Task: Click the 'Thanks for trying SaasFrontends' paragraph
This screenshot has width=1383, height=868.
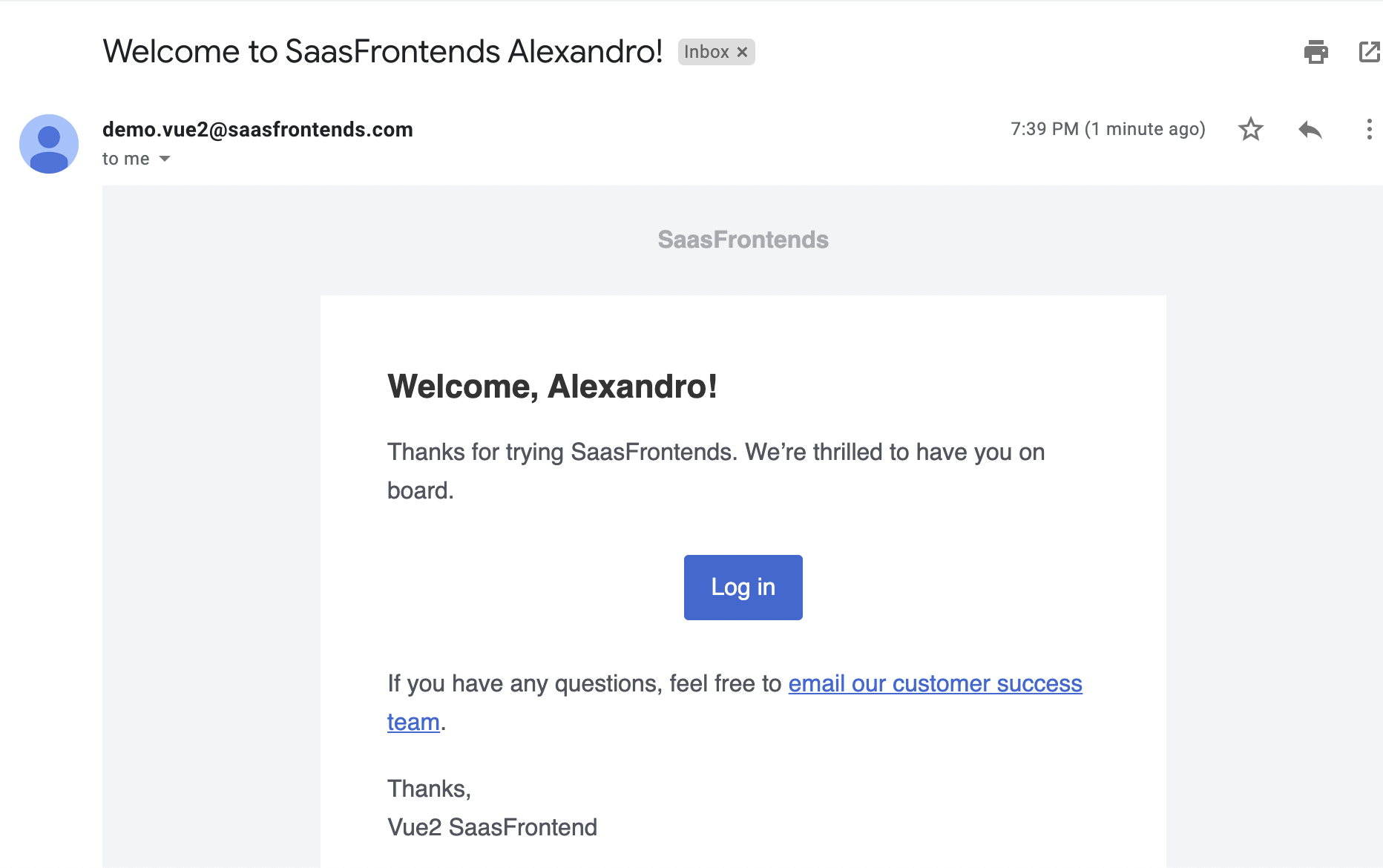Action: [x=716, y=471]
